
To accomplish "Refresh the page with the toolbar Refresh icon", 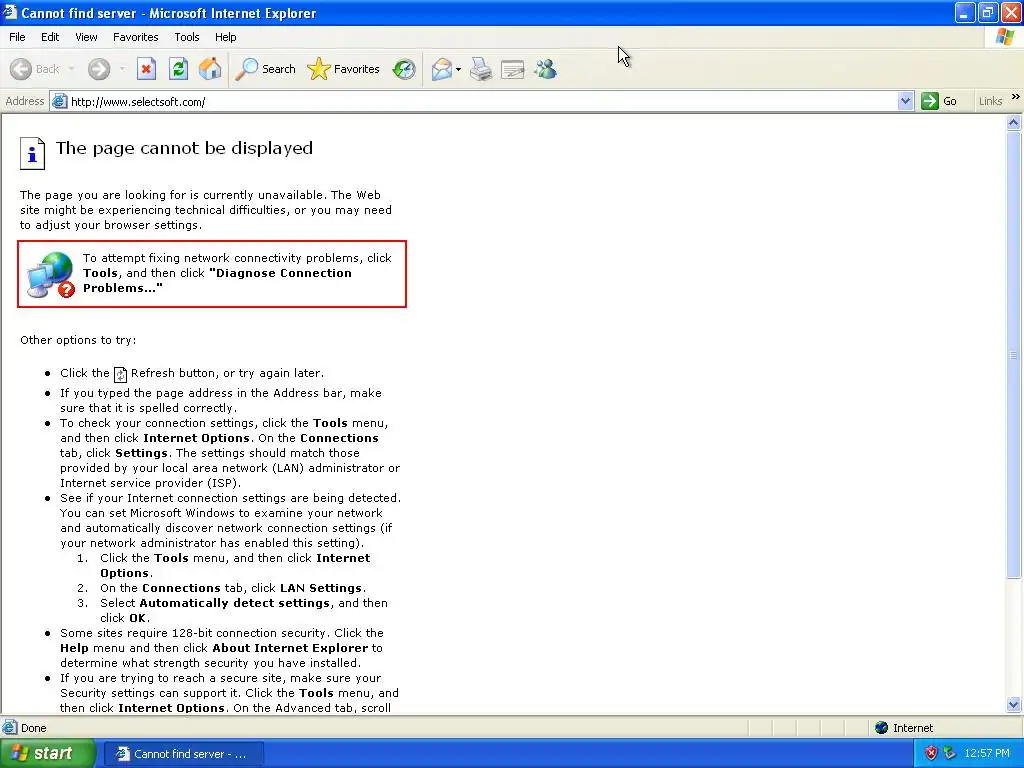I will pyautogui.click(x=178, y=69).
